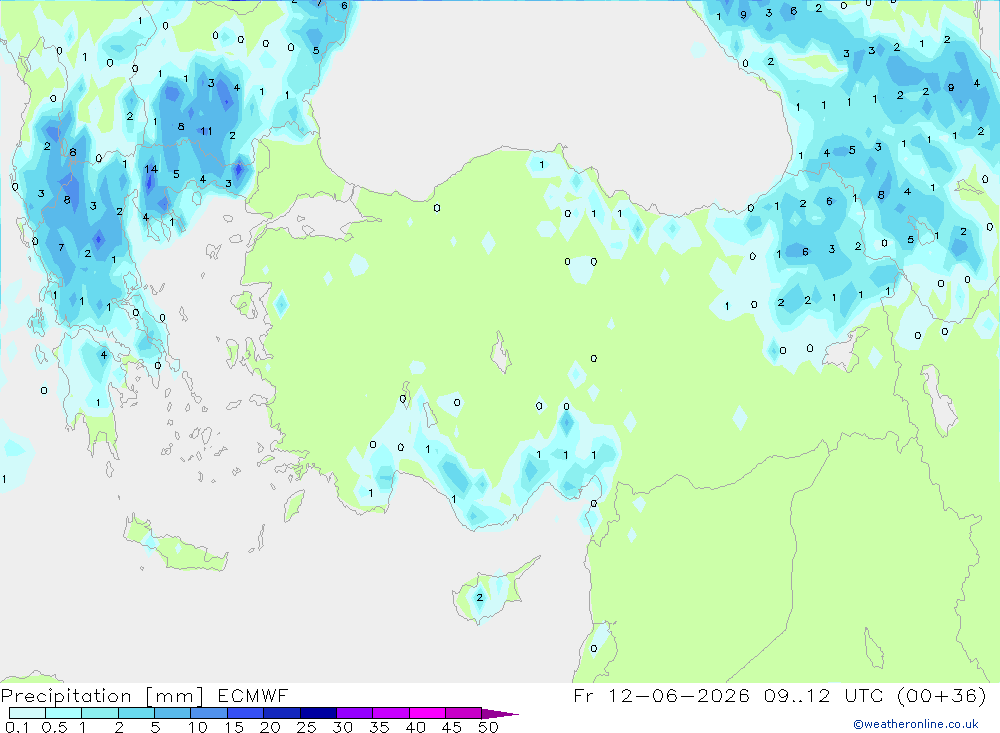This screenshot has height=733, width=1000.
Task: Select the 40–45 mm magenta legend swatch
Action: tap(427, 713)
